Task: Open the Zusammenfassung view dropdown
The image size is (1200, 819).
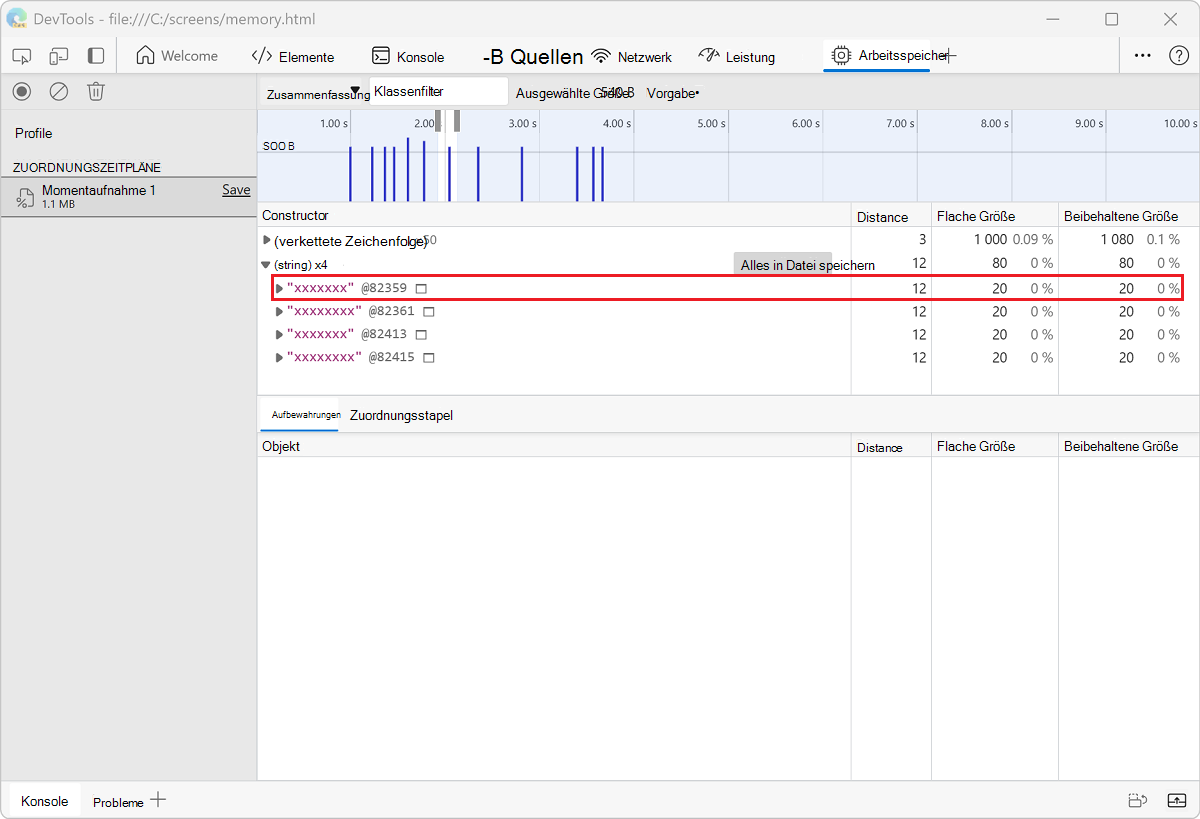Action: click(314, 94)
